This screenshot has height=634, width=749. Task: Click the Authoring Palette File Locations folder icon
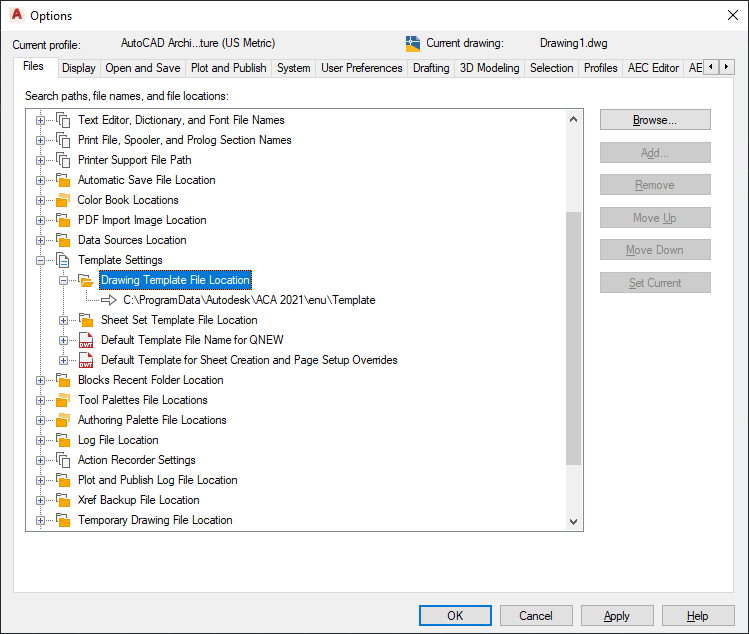63,420
